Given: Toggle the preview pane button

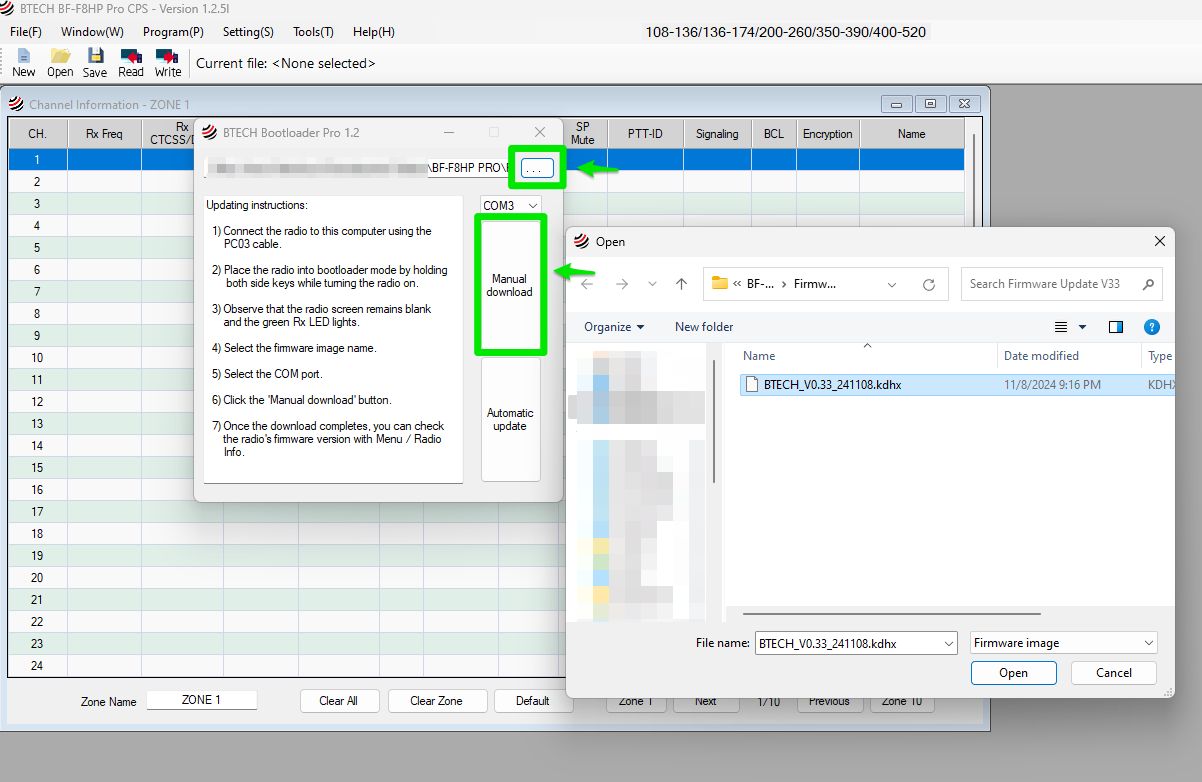Looking at the screenshot, I should point(1116,327).
